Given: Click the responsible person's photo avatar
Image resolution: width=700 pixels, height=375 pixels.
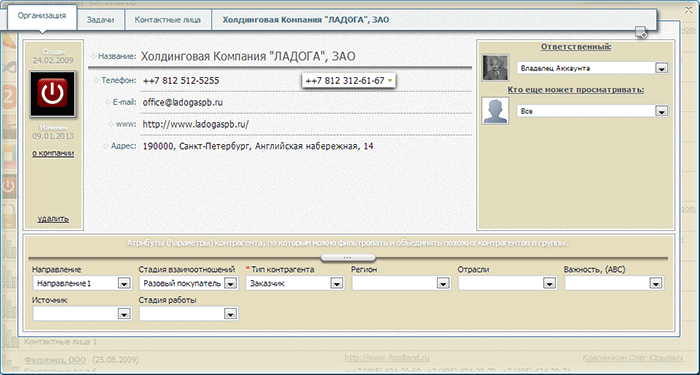Looking at the screenshot, I should point(496,67).
